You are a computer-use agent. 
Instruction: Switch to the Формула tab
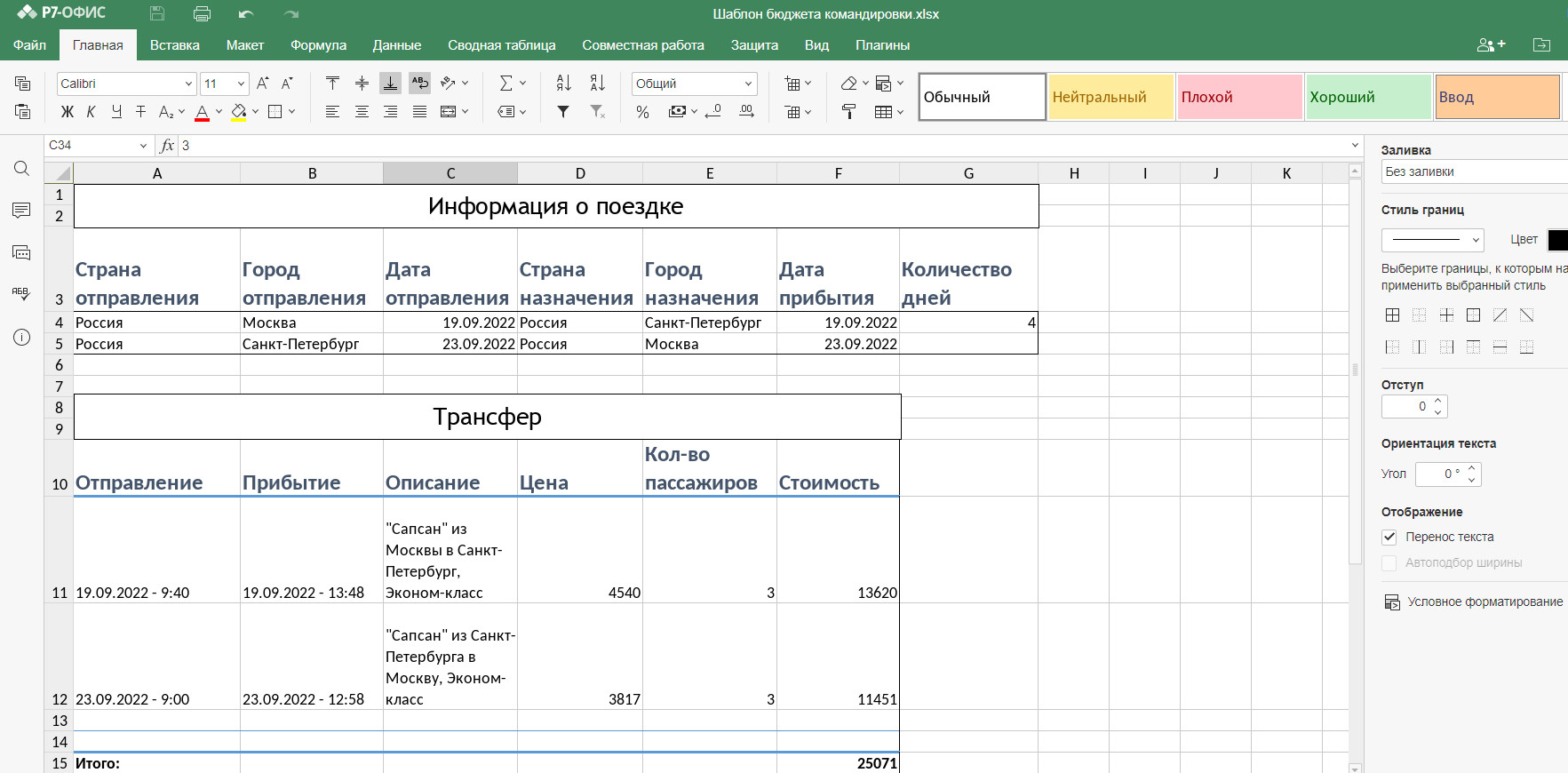point(318,45)
